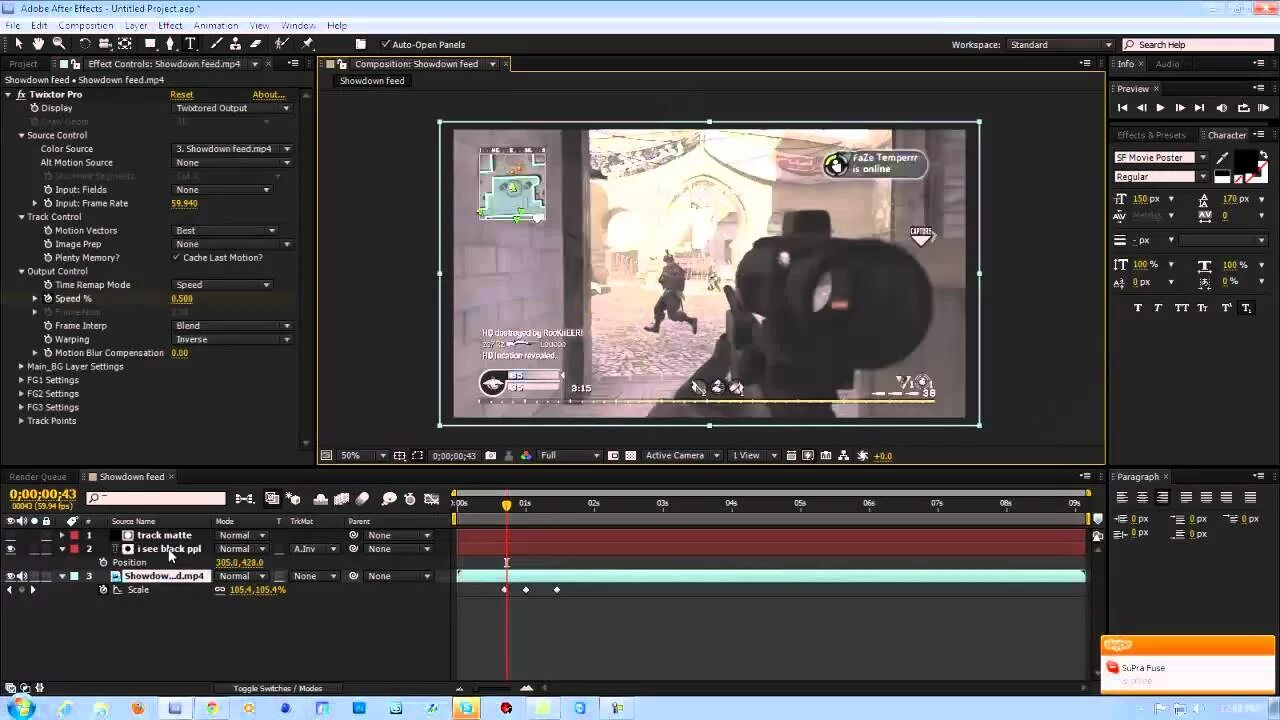The height and width of the screenshot is (720, 1280).
Task: Click the Scale property stopwatch
Action: [103, 590]
